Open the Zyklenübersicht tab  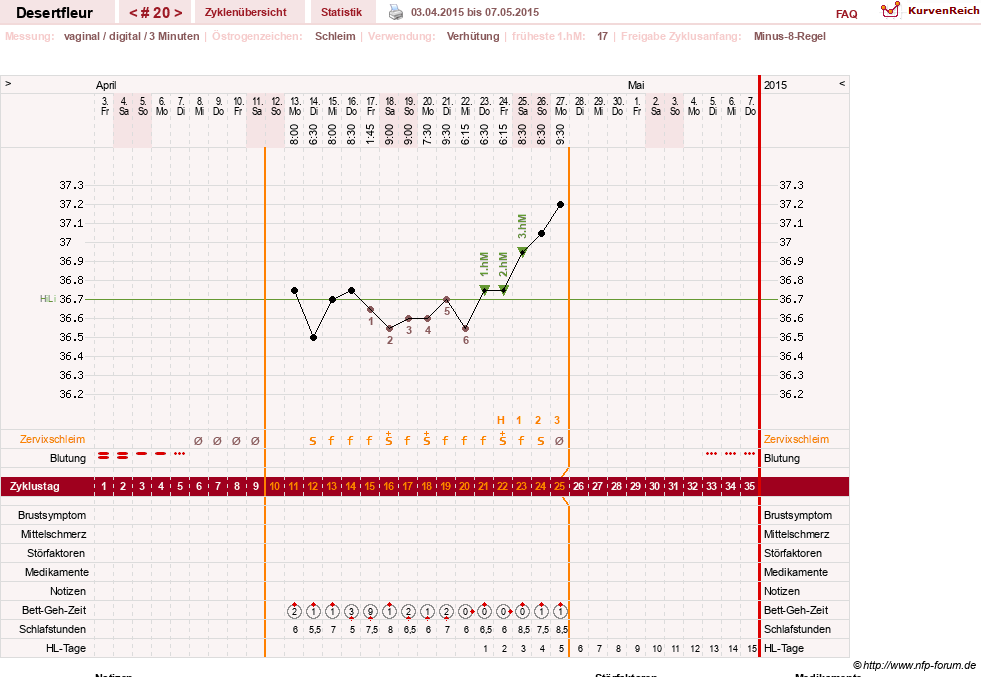(x=246, y=13)
